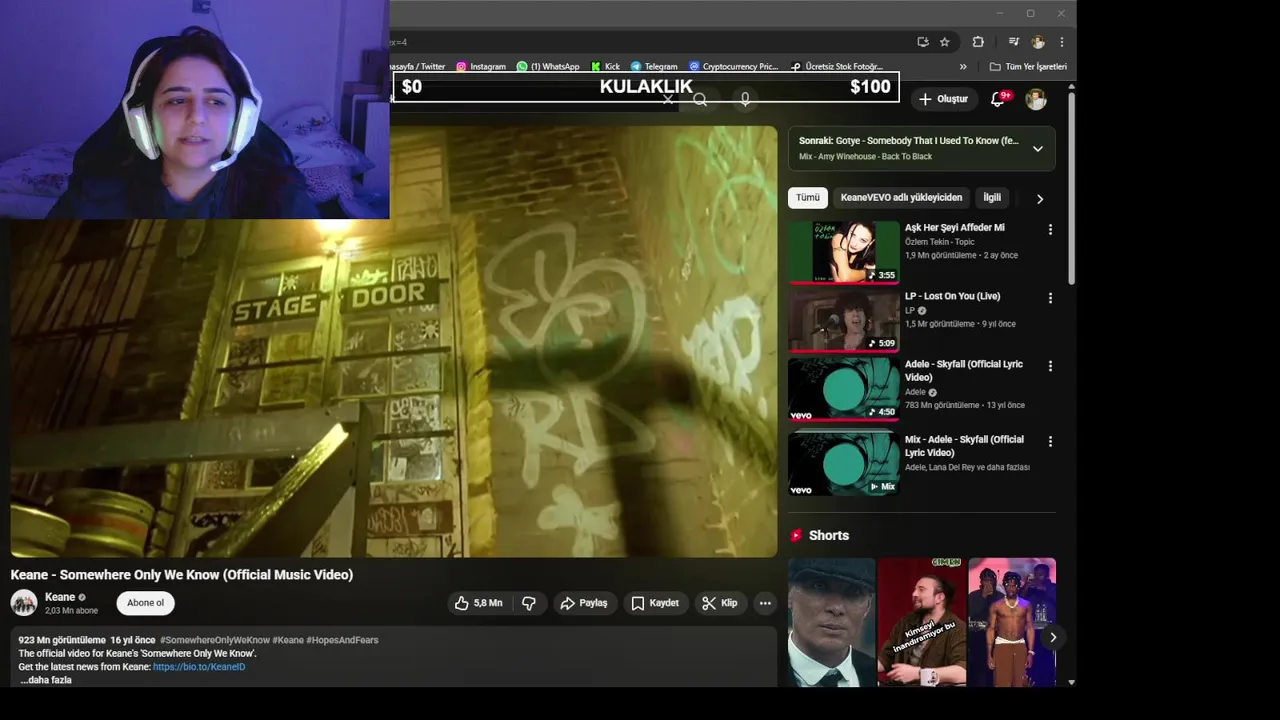This screenshot has height=720, width=1280.
Task: Open options menu for Adele - Skyfall video
Action: coord(1050,366)
